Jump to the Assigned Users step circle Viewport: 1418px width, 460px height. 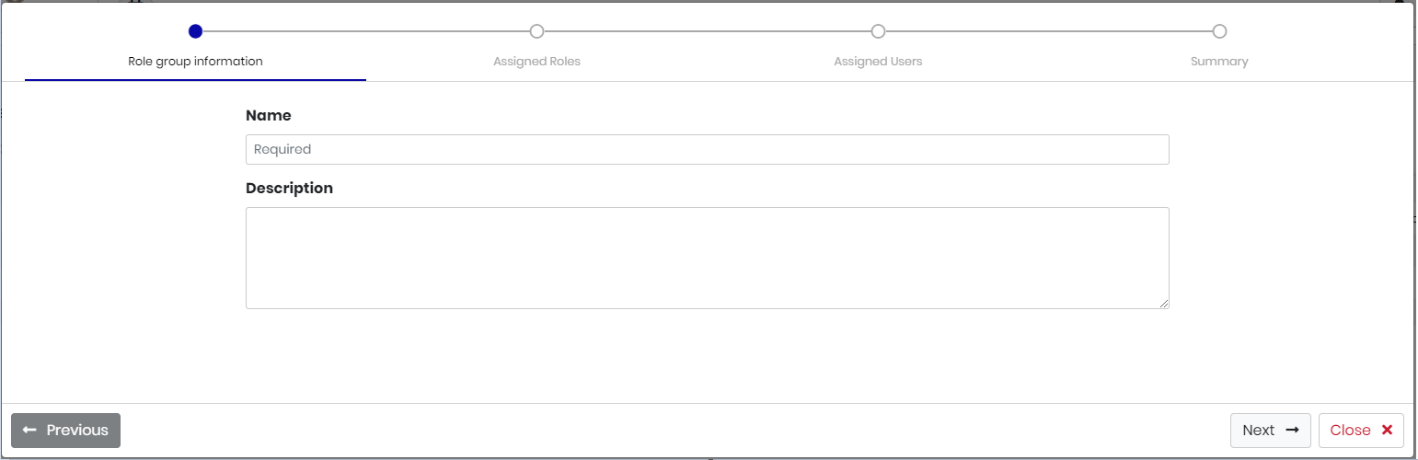point(878,31)
